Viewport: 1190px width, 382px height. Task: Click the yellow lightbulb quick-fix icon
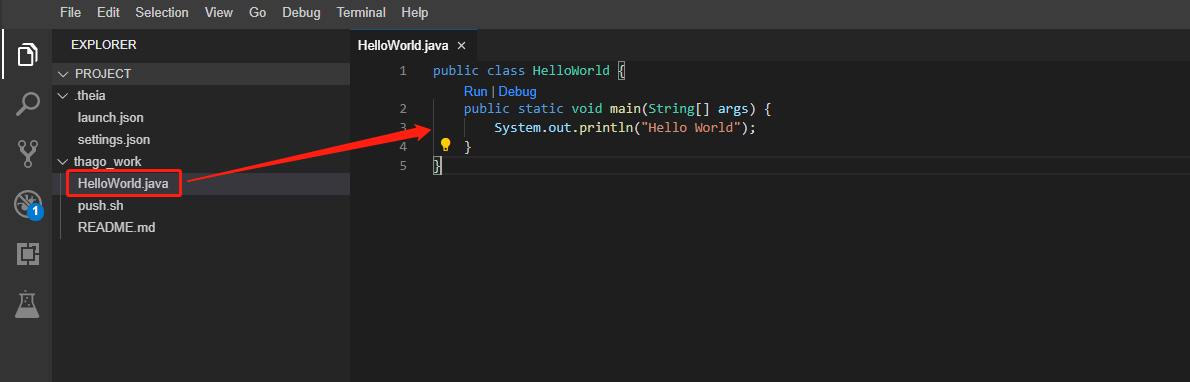point(445,145)
